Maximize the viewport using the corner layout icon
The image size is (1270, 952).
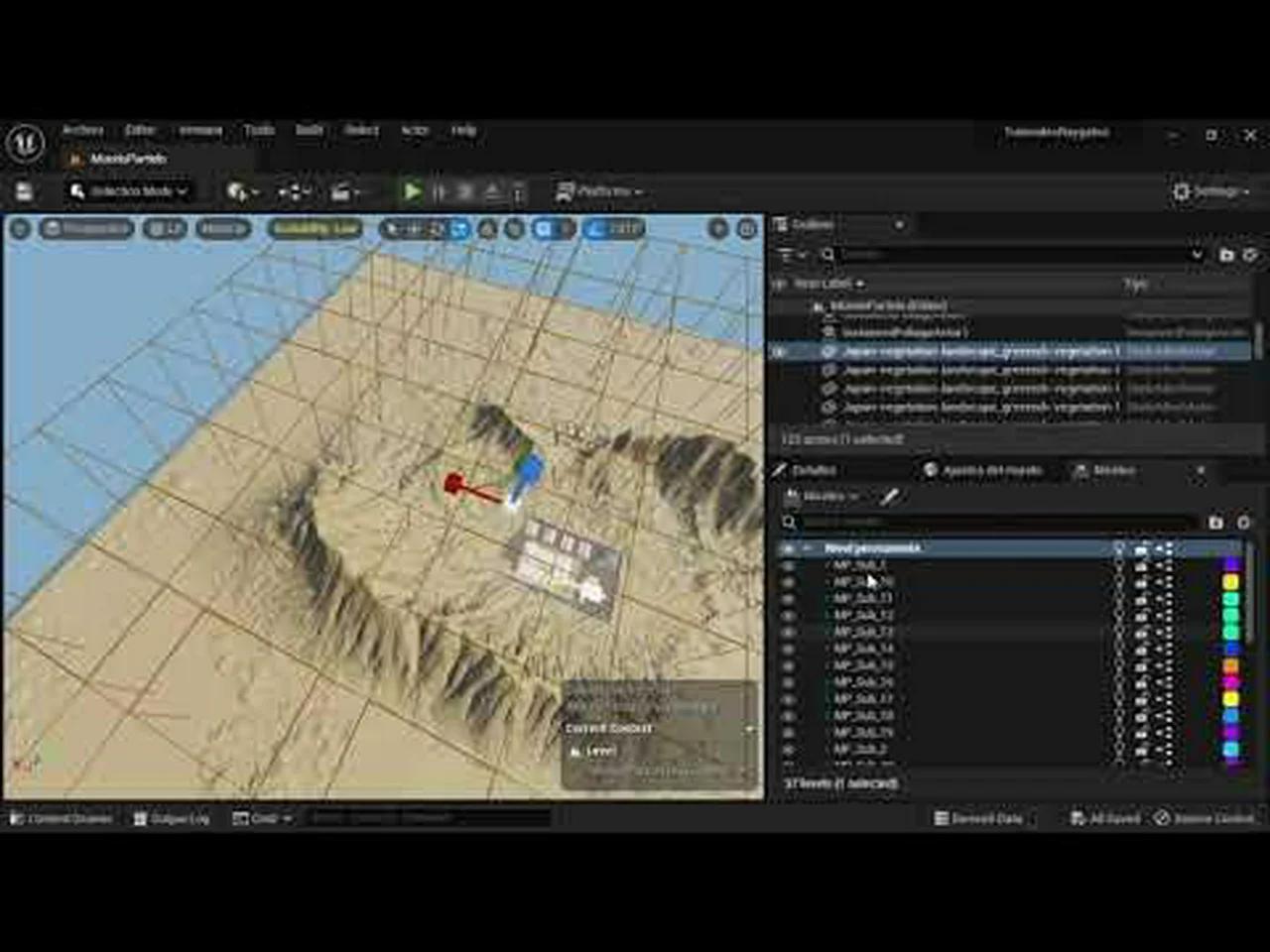pyautogui.click(x=746, y=229)
